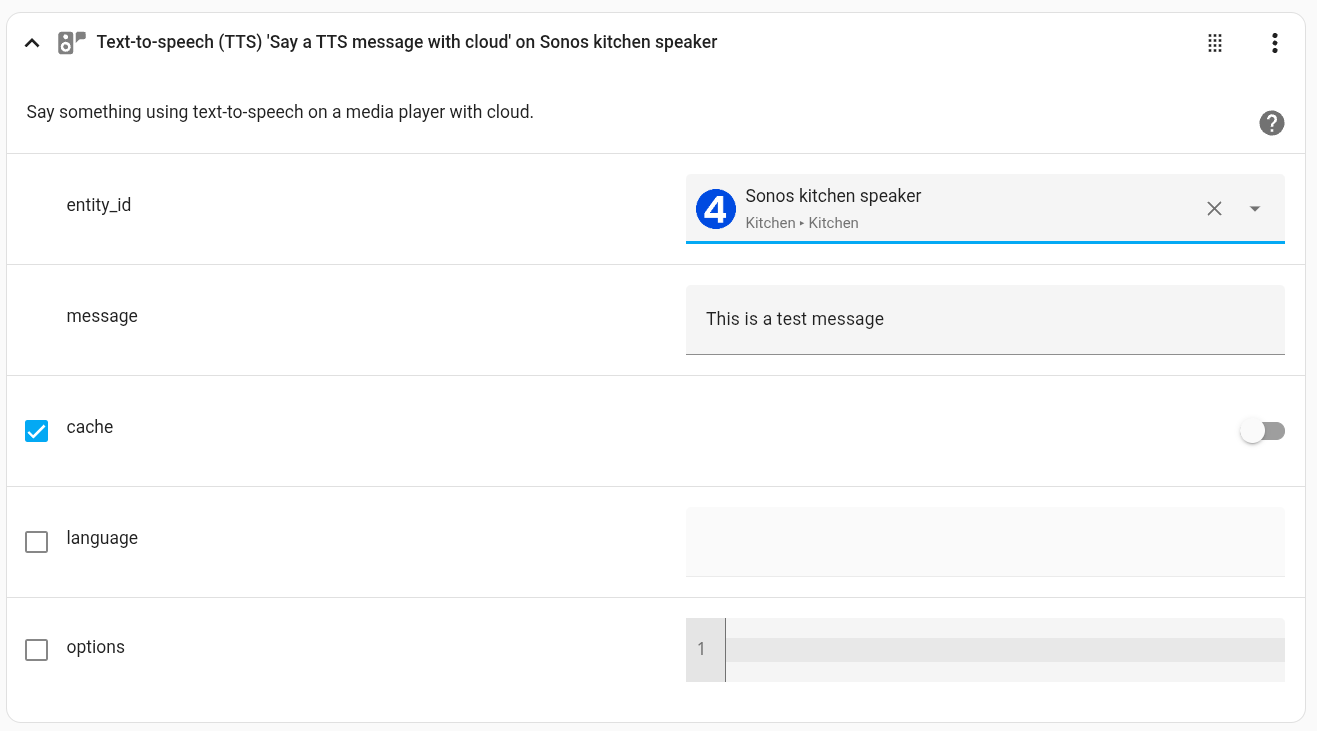Open the service help question mark
Image resolution: width=1317 pixels, height=731 pixels.
click(1271, 123)
